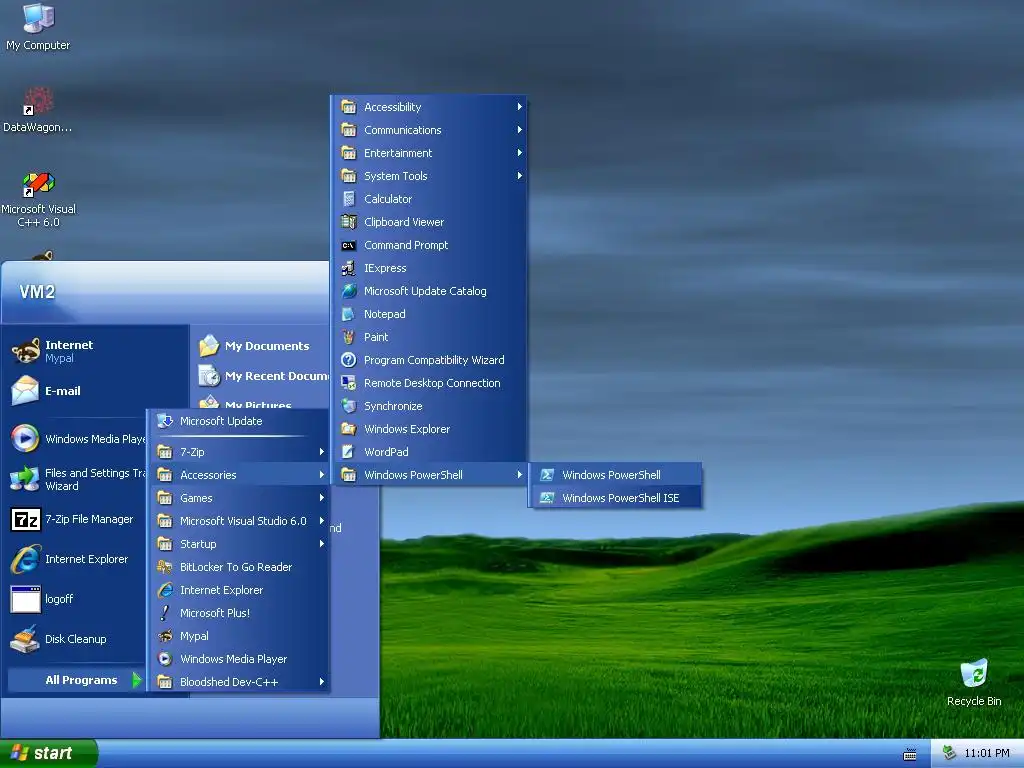This screenshot has height=768, width=1024.
Task: Expand the Accessibility submenu arrow
Action: (520, 106)
